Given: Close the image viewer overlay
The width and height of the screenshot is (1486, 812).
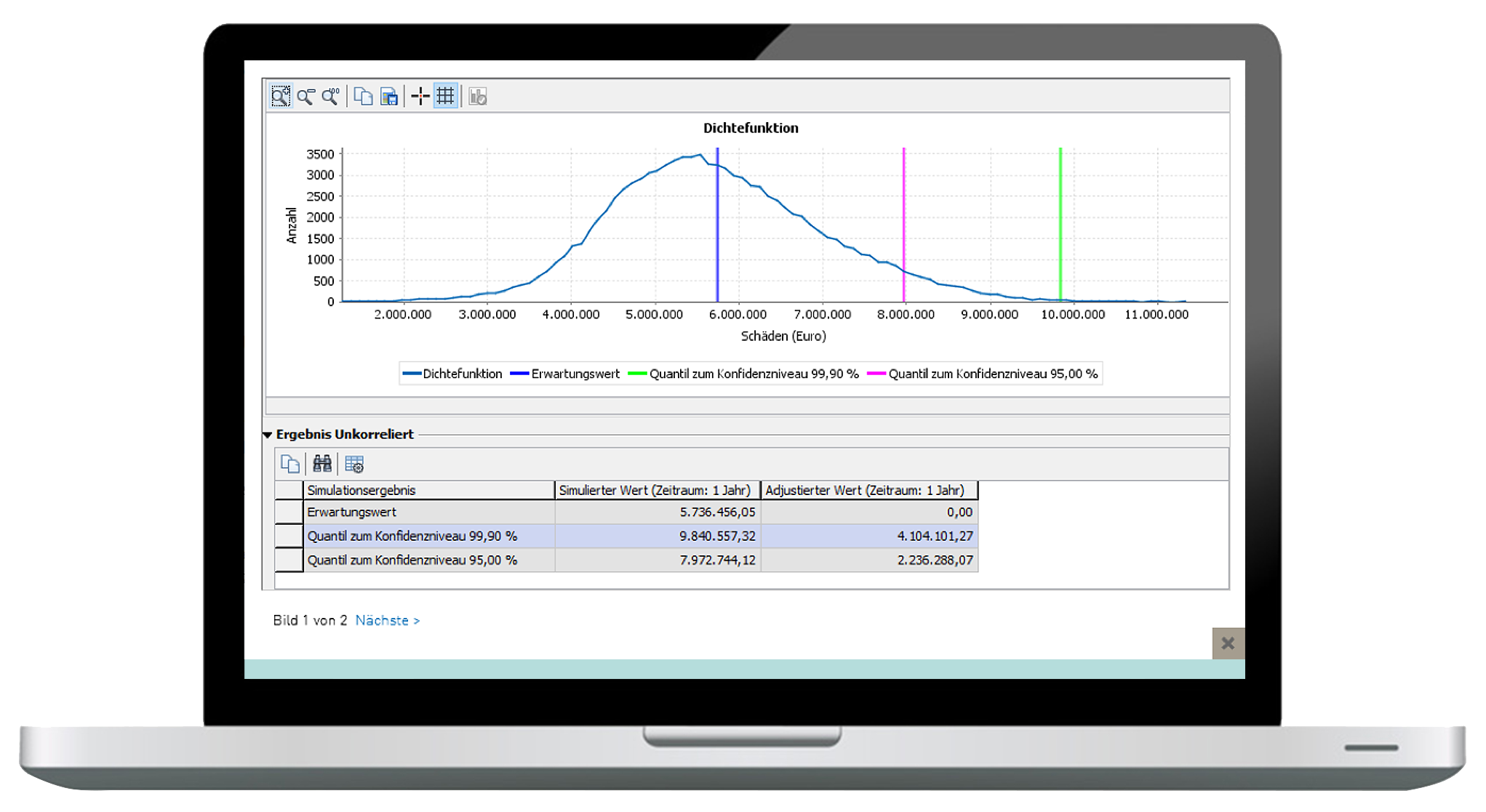Looking at the screenshot, I should (1228, 643).
